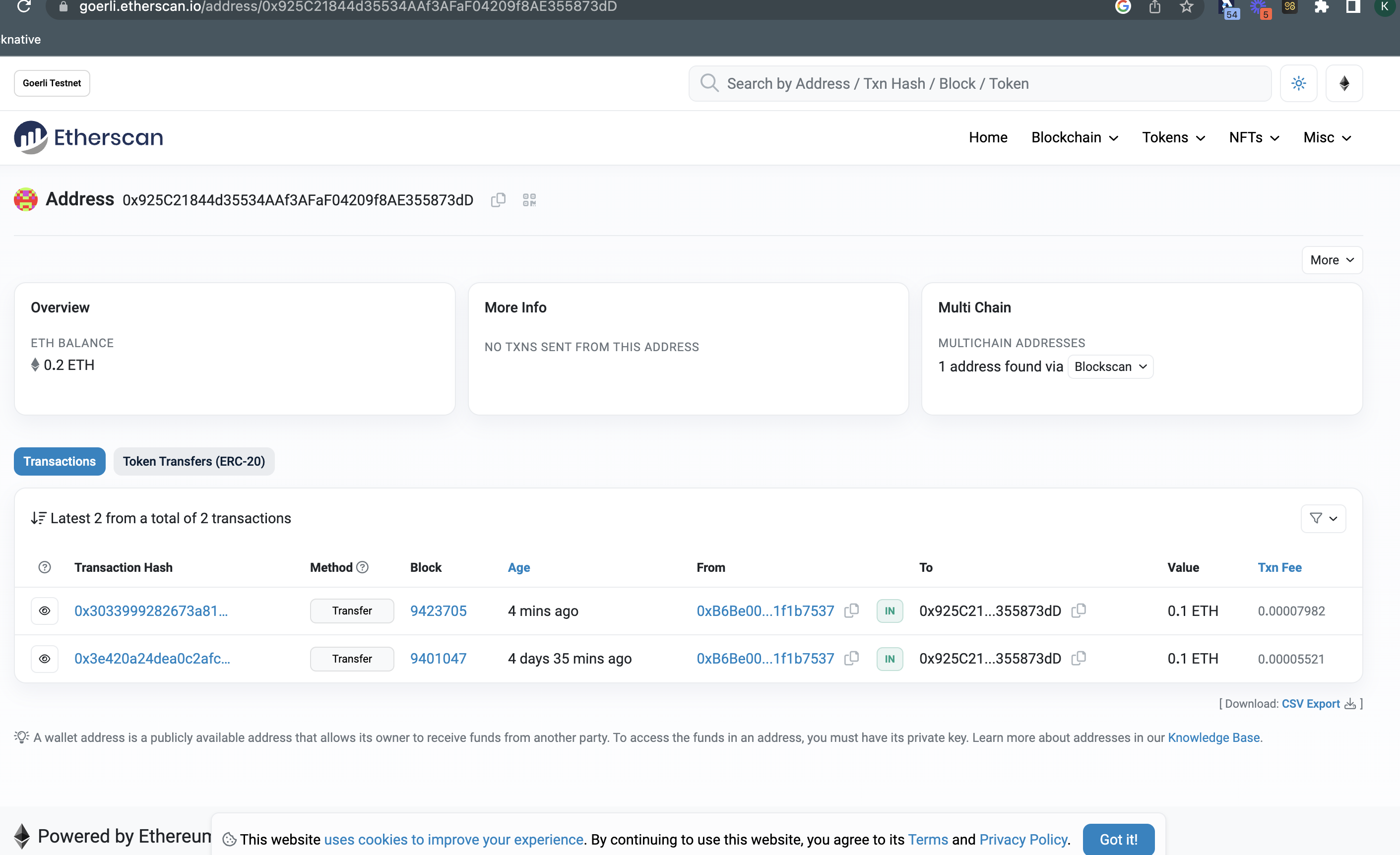The height and width of the screenshot is (855, 1400).
Task: Switch to Token Transfers (ERC-20) tab
Action: point(194,461)
